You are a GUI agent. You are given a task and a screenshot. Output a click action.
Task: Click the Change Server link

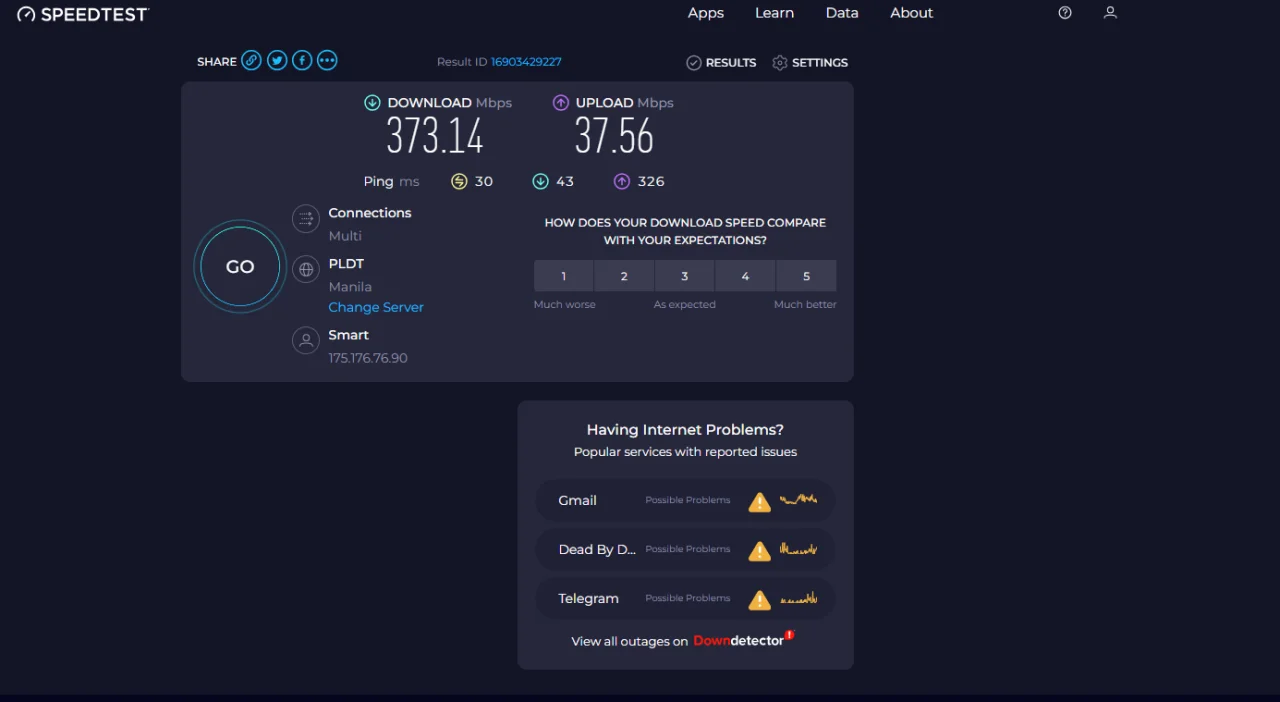376,307
